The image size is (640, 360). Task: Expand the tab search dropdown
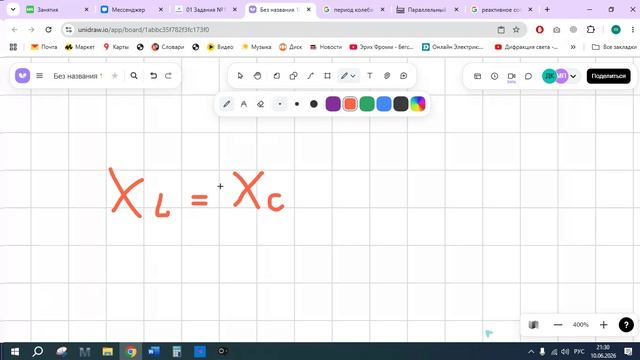coord(13,9)
